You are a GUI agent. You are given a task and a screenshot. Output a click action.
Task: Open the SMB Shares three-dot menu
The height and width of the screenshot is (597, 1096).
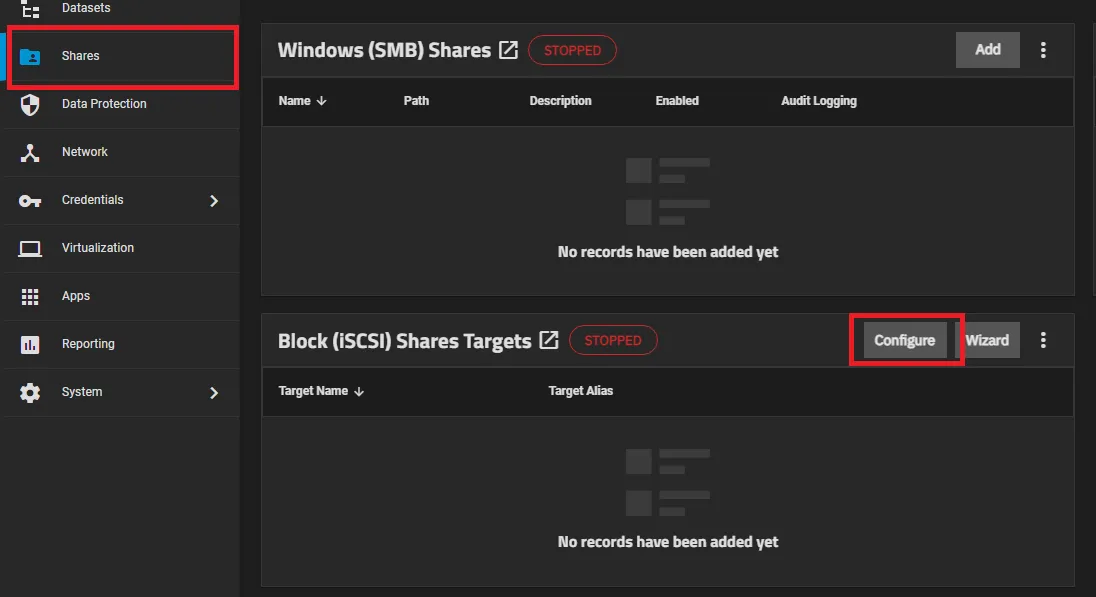coord(1043,49)
